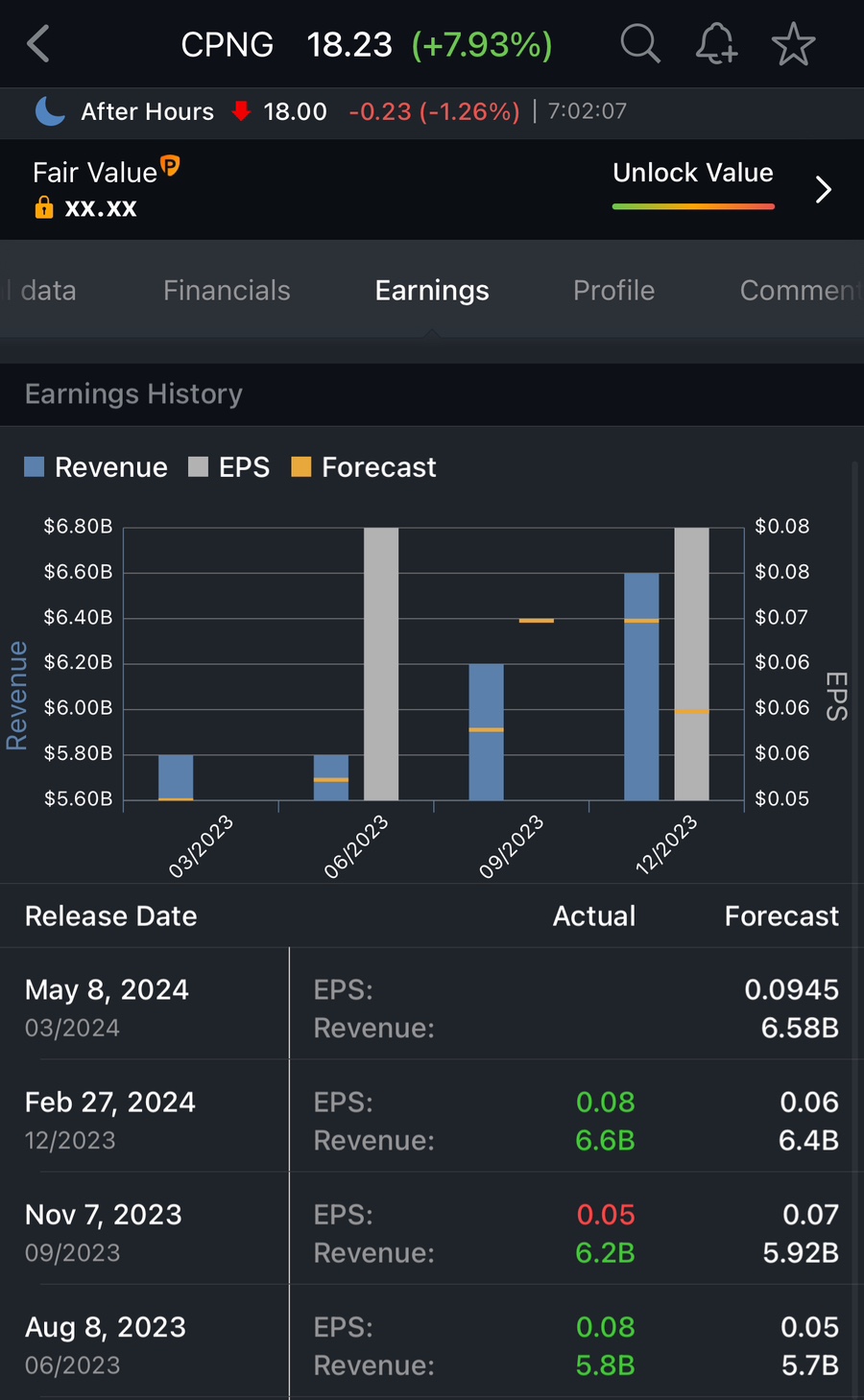Open Unlock Value chevron arrow
The height and width of the screenshot is (1400, 864).
[823, 189]
